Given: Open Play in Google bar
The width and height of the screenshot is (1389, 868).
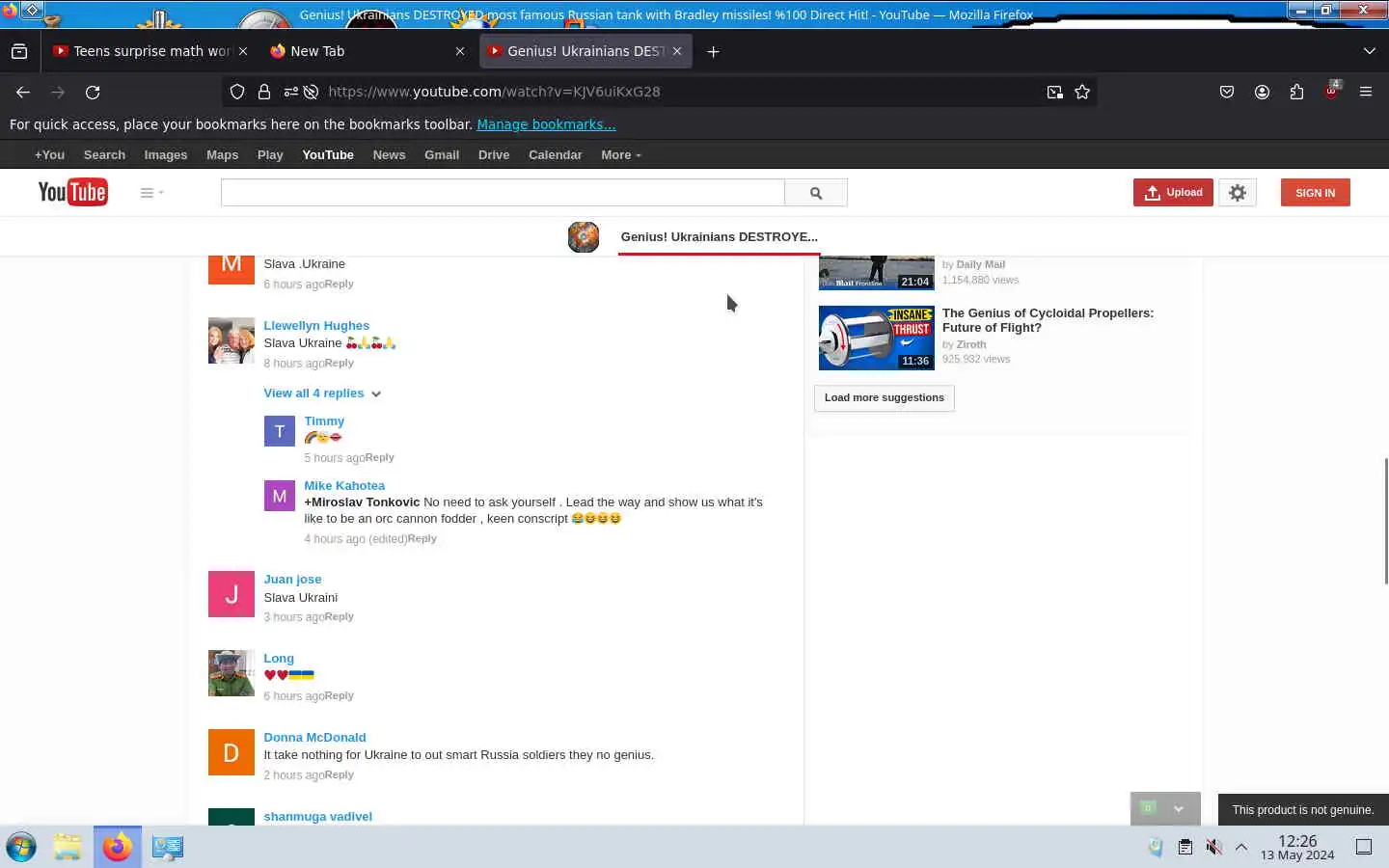Looking at the screenshot, I should [x=270, y=154].
